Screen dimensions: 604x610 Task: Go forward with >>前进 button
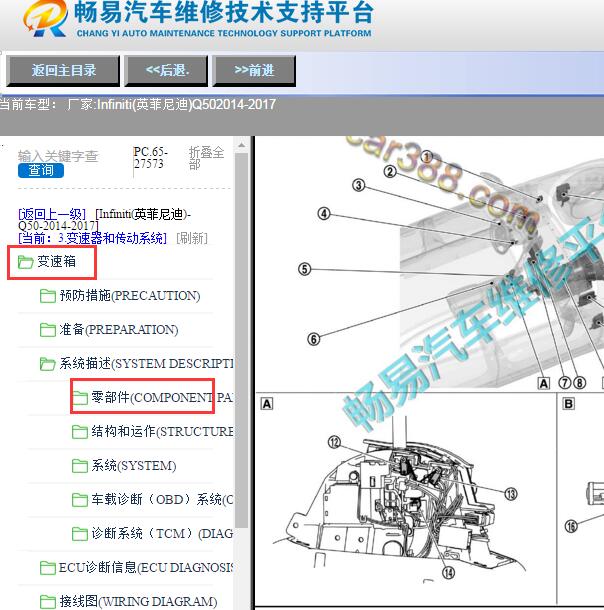[x=254, y=71]
